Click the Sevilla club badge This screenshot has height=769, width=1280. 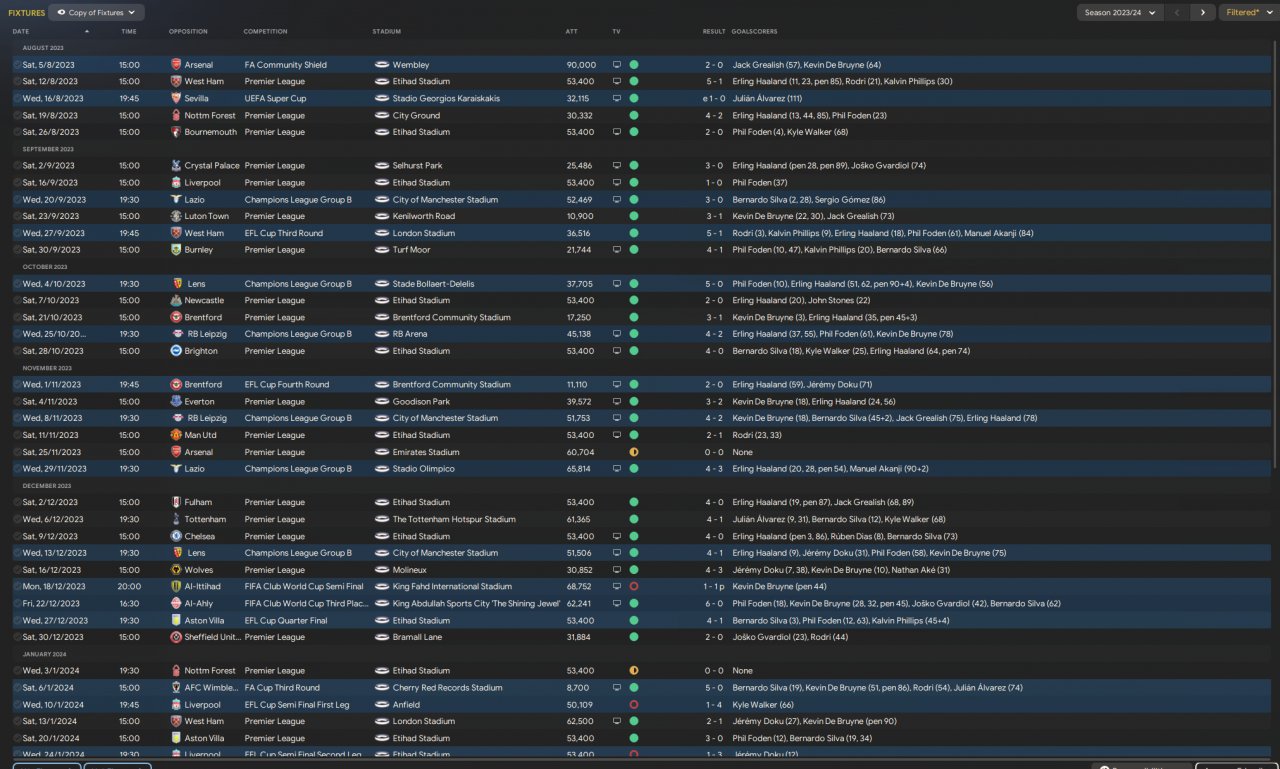point(176,99)
